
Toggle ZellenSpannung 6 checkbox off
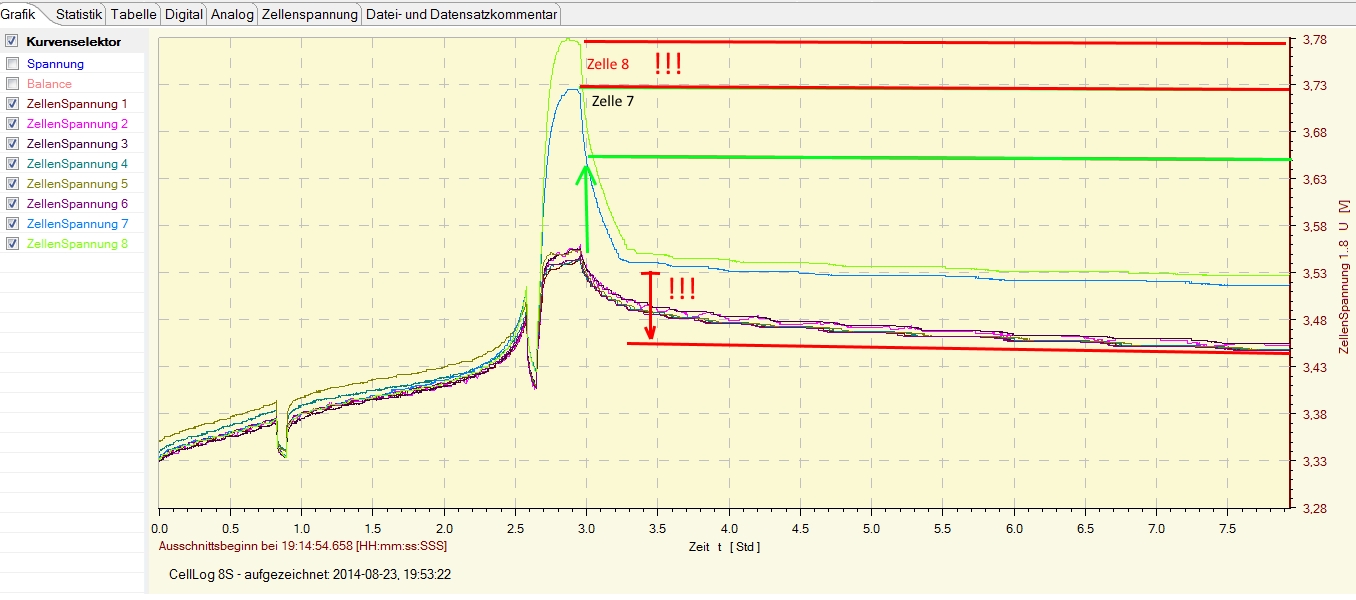(12, 204)
